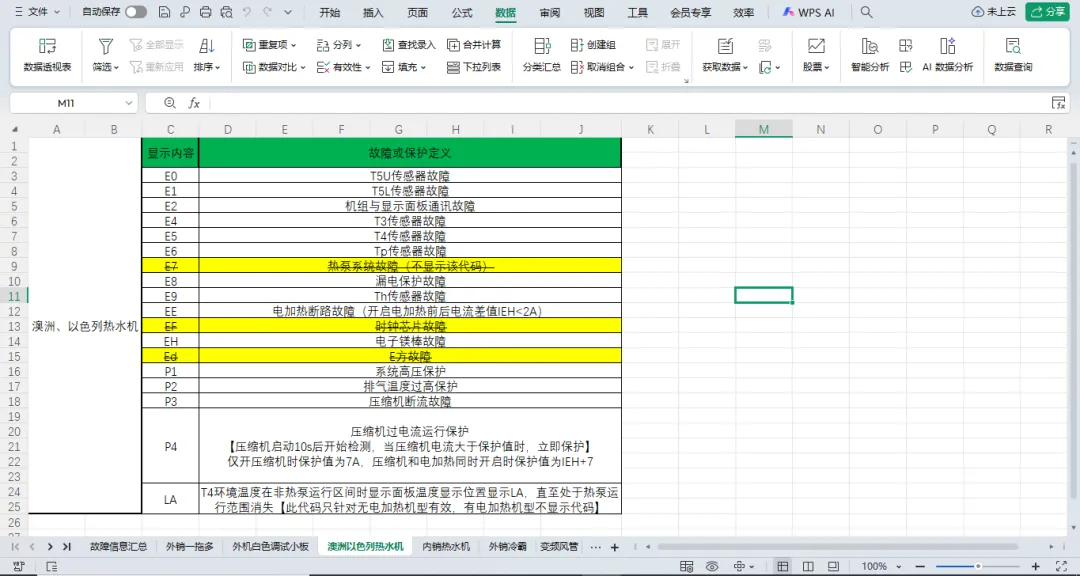The image size is (1080, 576).
Task: Open 数据查询 data query tool
Action: tap(1013, 55)
